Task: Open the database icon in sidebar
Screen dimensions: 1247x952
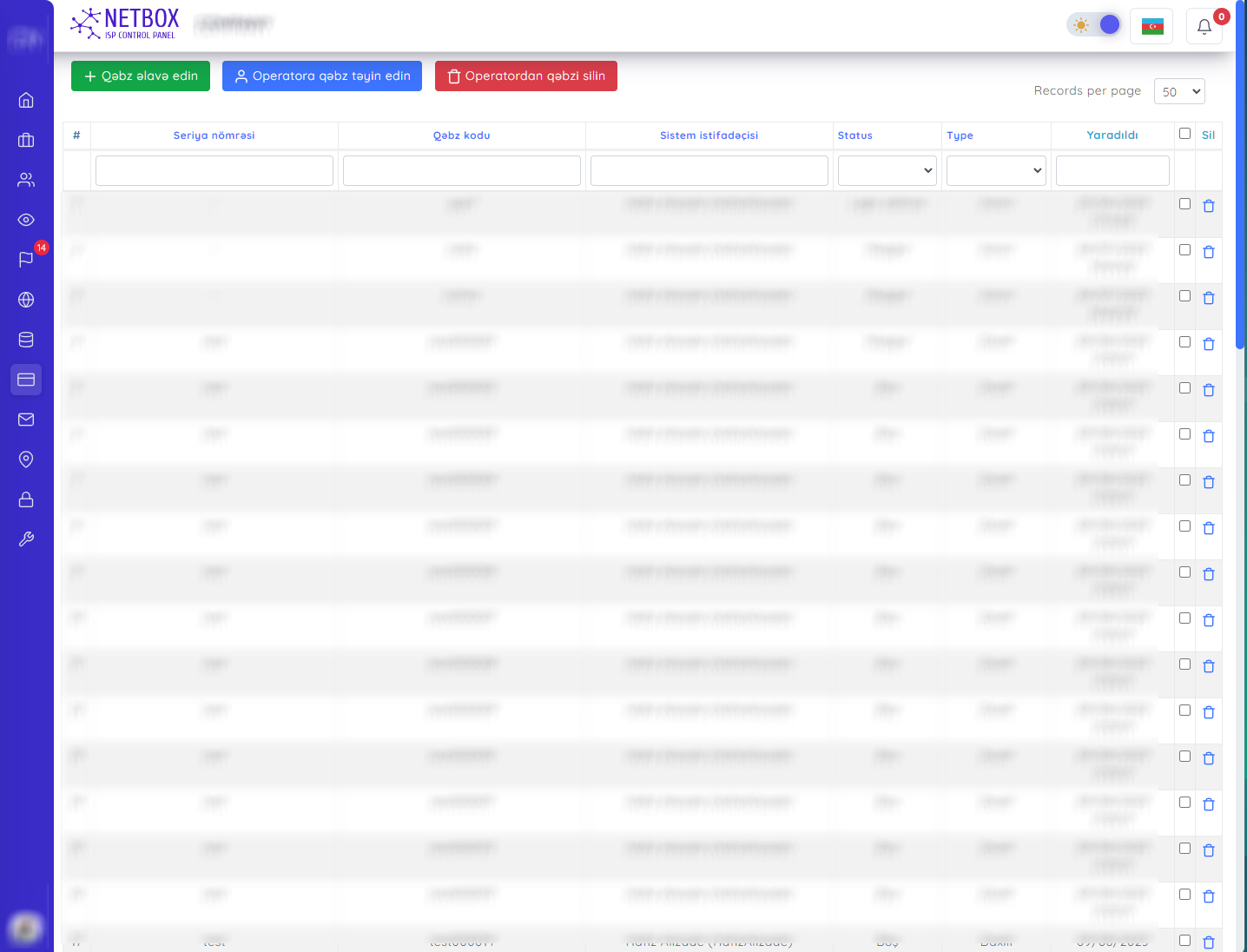Action: click(26, 340)
